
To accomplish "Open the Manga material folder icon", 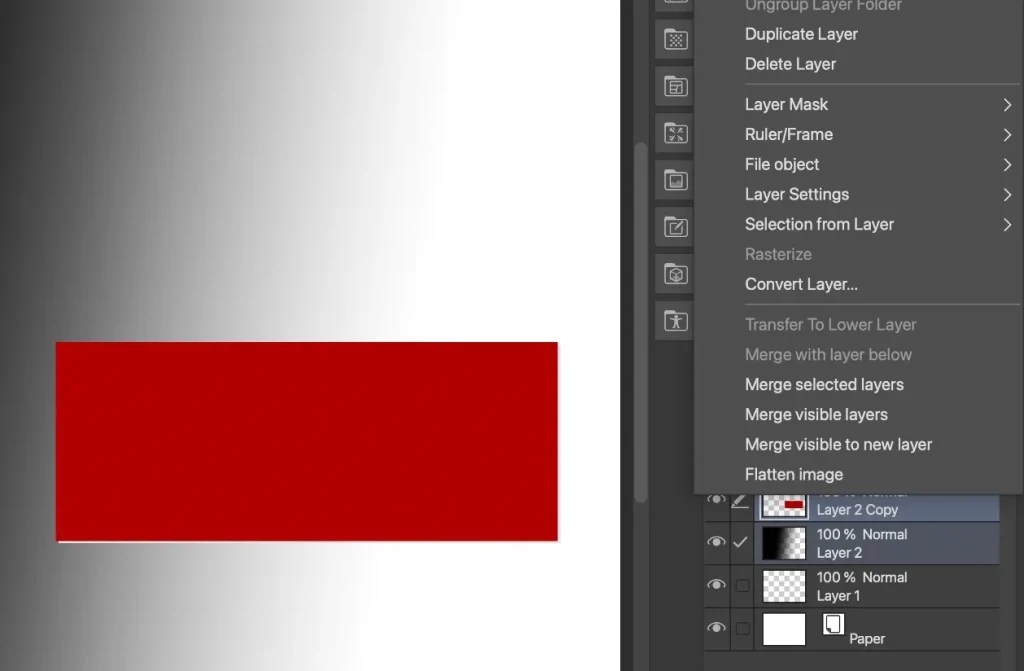I will (675, 87).
